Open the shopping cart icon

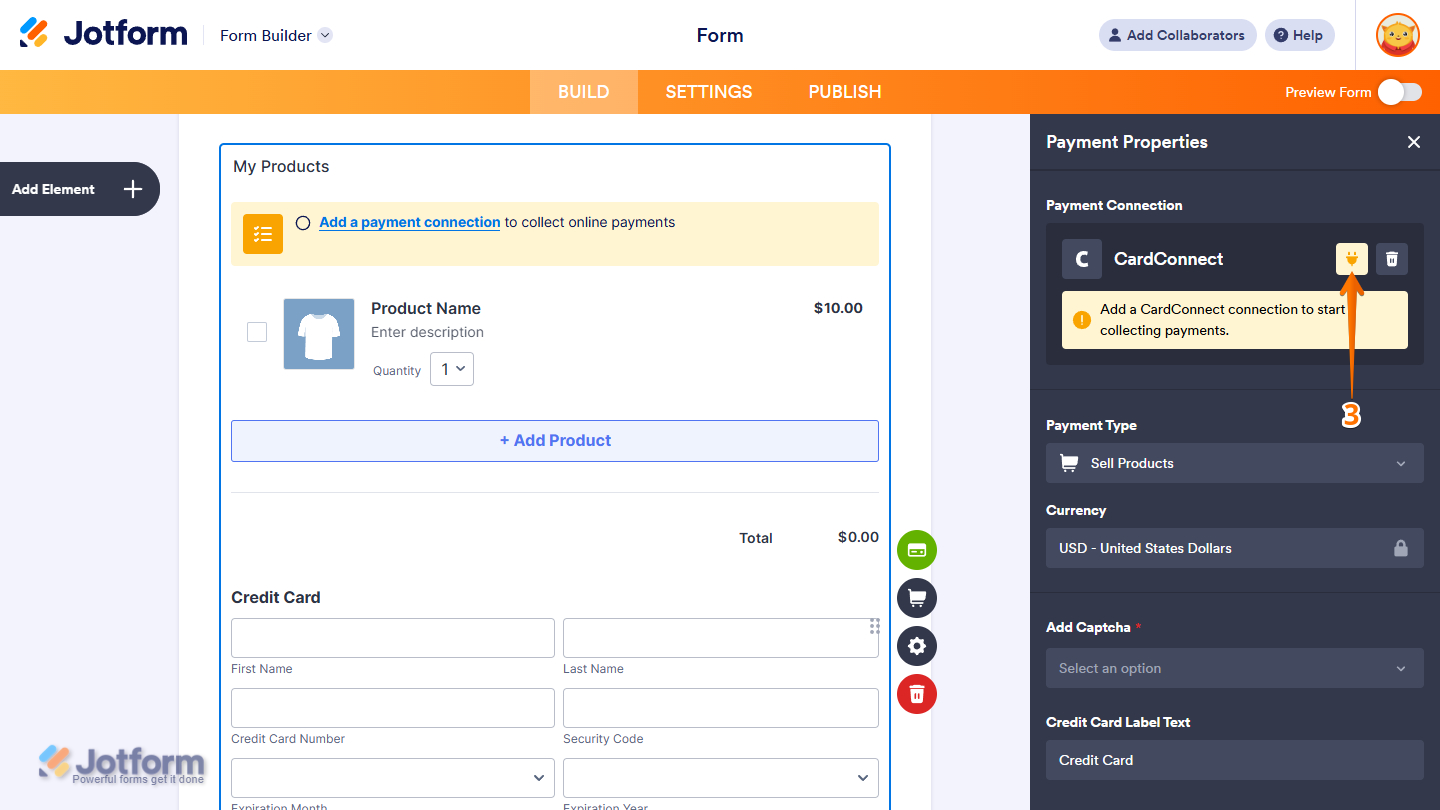tap(916, 598)
